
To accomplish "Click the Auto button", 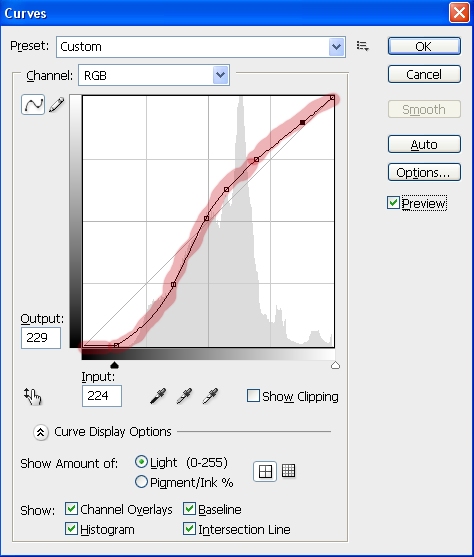I will pos(424,145).
